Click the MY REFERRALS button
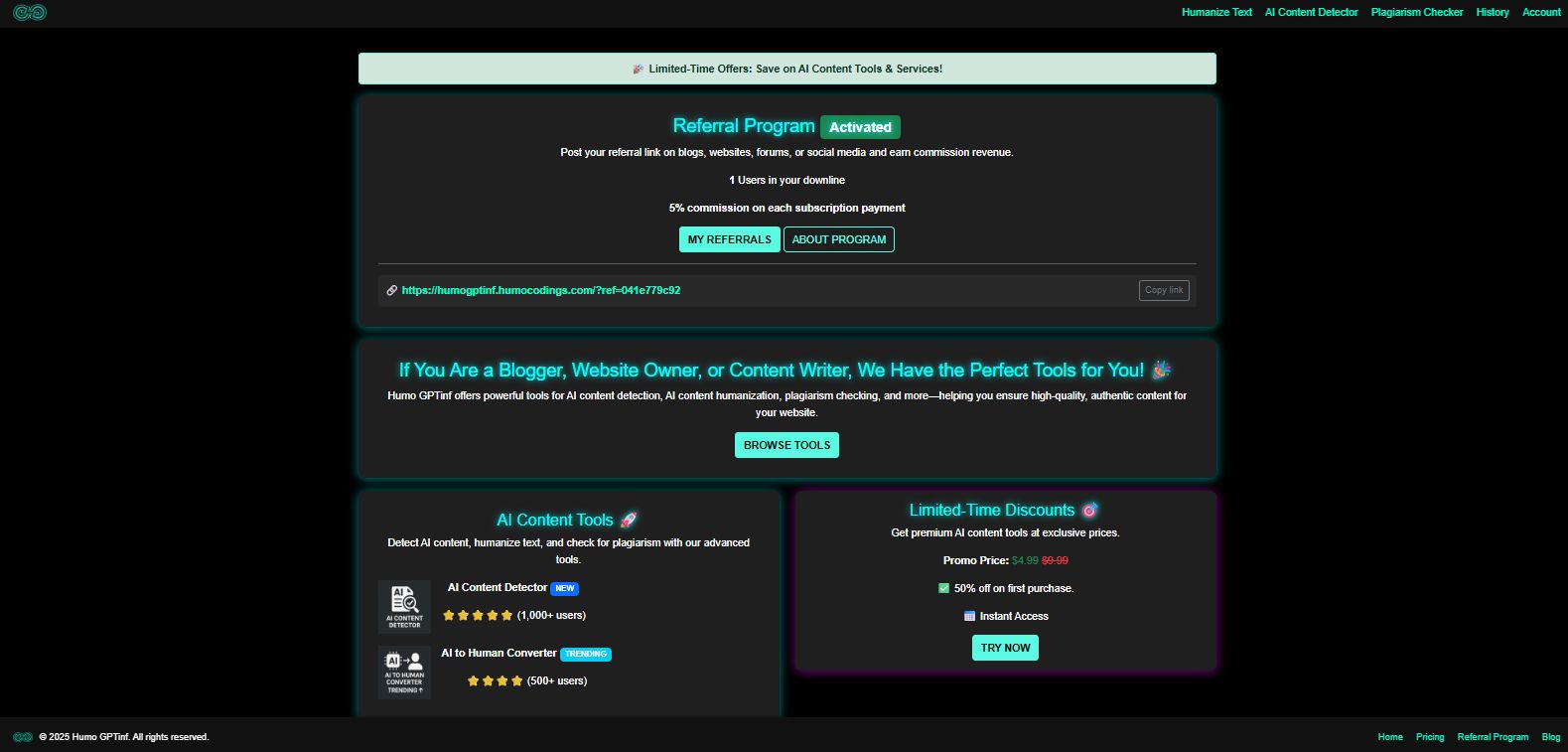1568x752 pixels. coord(730,239)
